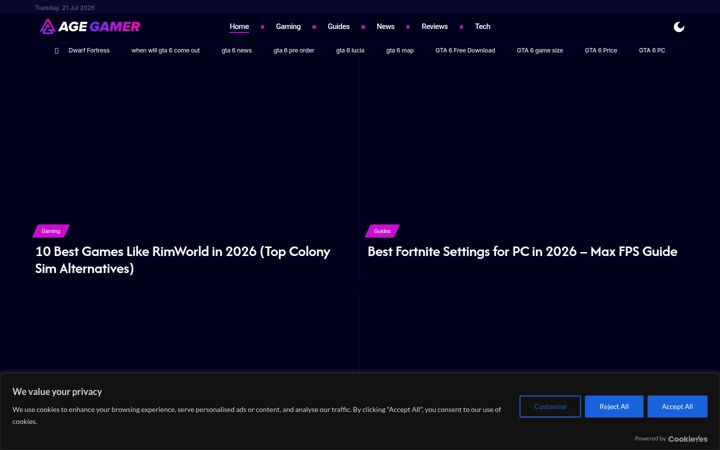Toggle dark mode with the moon icon
The height and width of the screenshot is (450, 720).
[x=679, y=27]
